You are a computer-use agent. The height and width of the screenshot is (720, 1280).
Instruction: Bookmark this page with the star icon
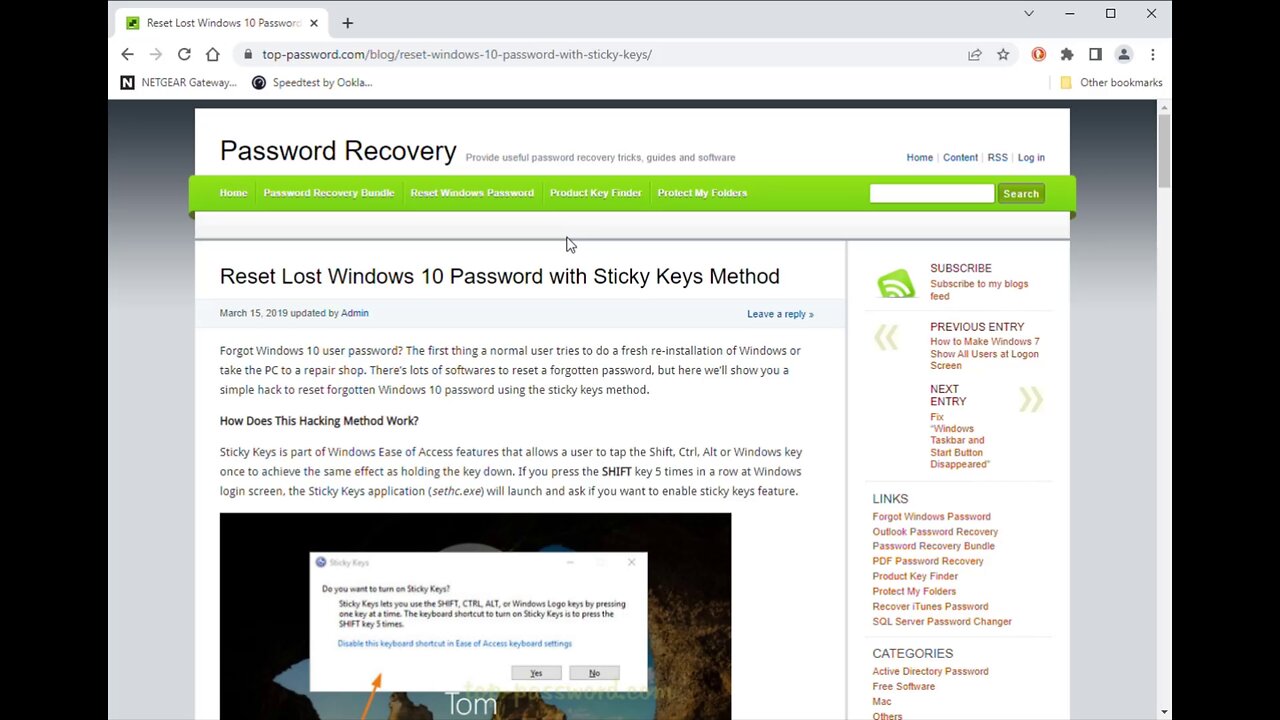1003,55
